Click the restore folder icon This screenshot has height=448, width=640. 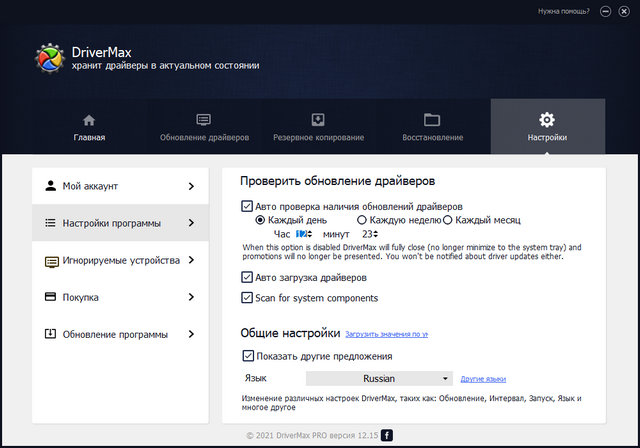point(432,120)
